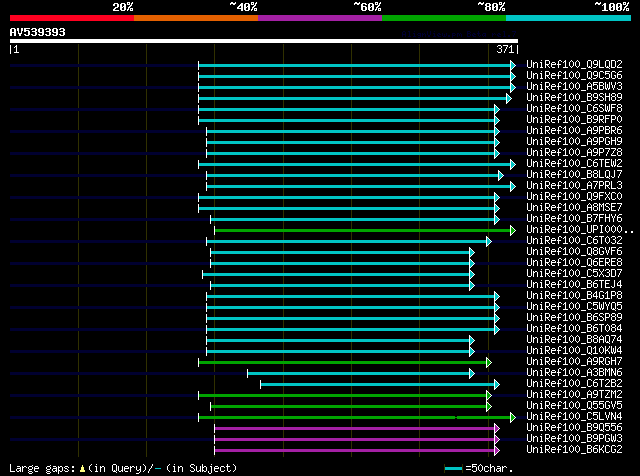The width and height of the screenshot is (640, 476).
Task: Open hit UniRef100_Q9LQD2
Action: coord(574,65)
